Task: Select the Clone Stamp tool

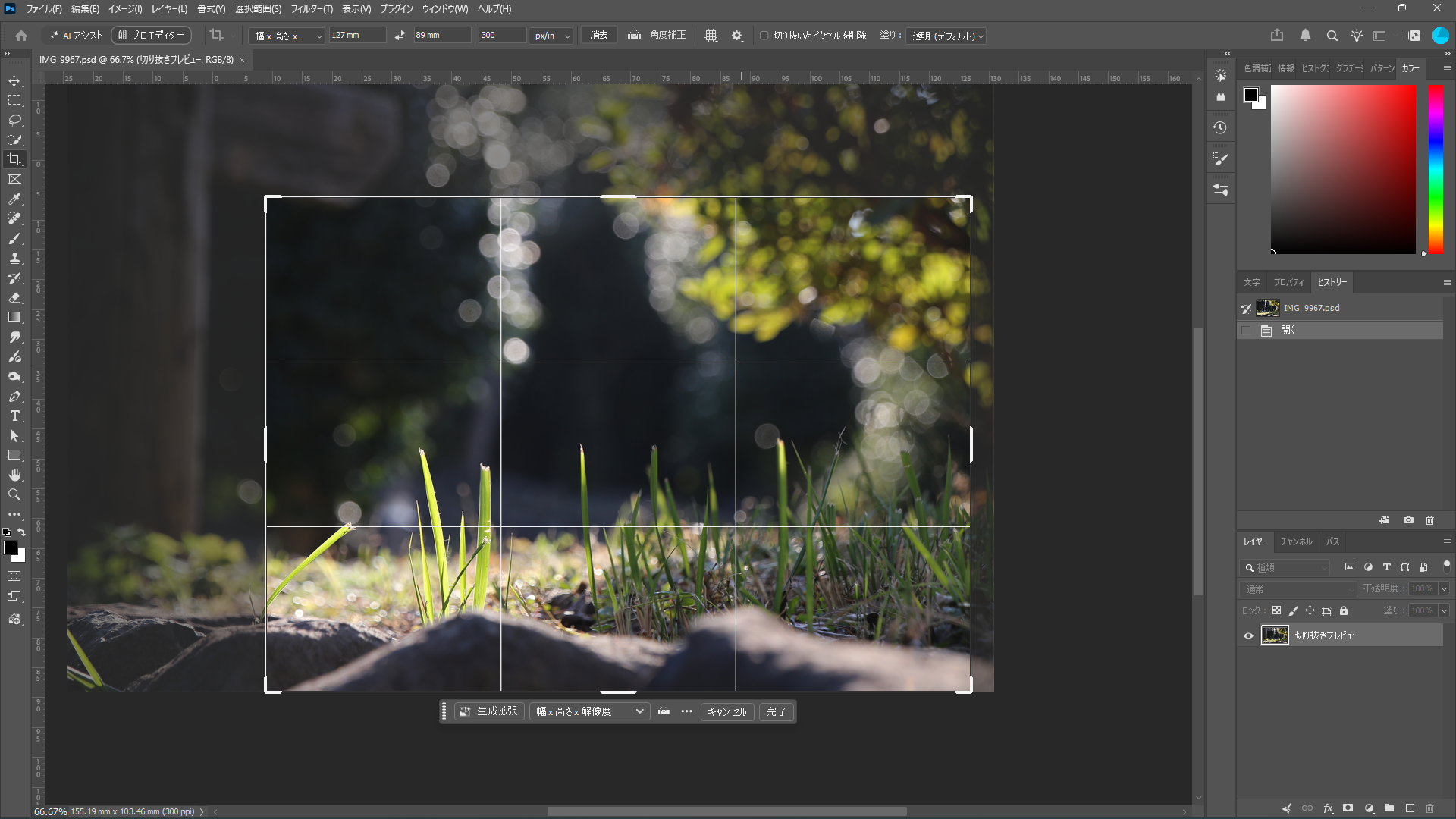Action: click(14, 258)
